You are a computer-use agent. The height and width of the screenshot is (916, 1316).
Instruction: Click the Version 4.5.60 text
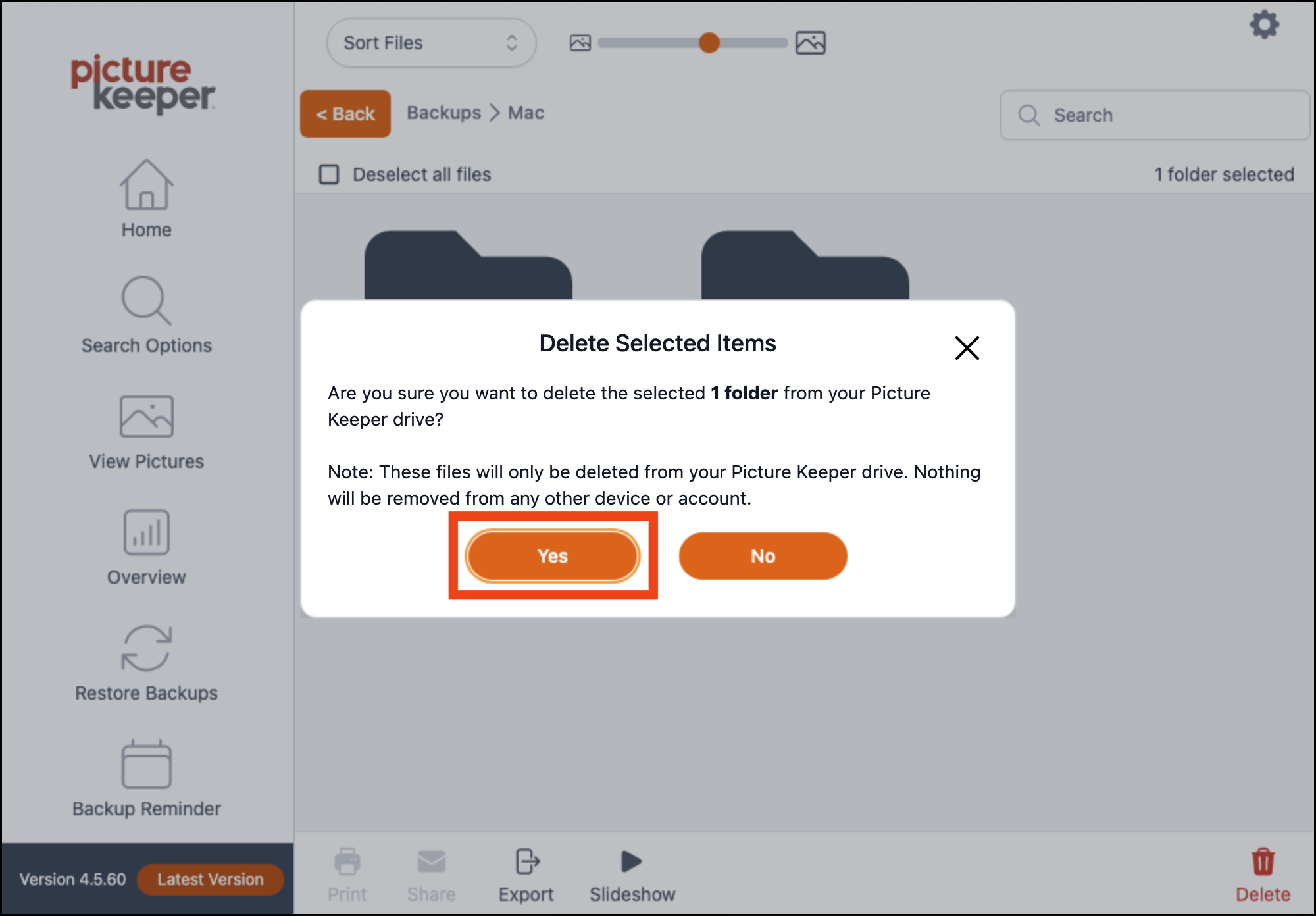[72, 879]
